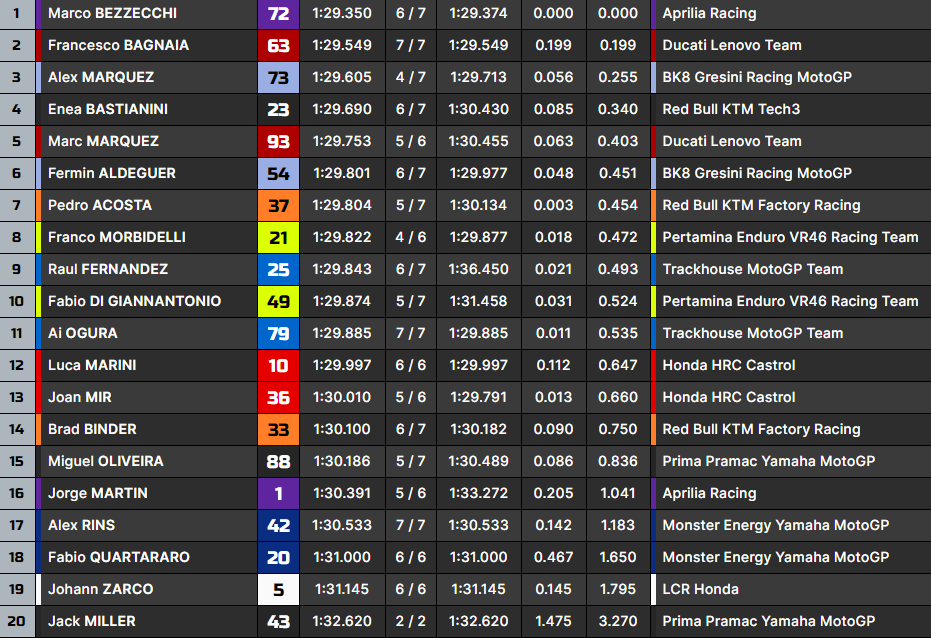
Task: Click the orange number 37 badge
Action: point(278,206)
